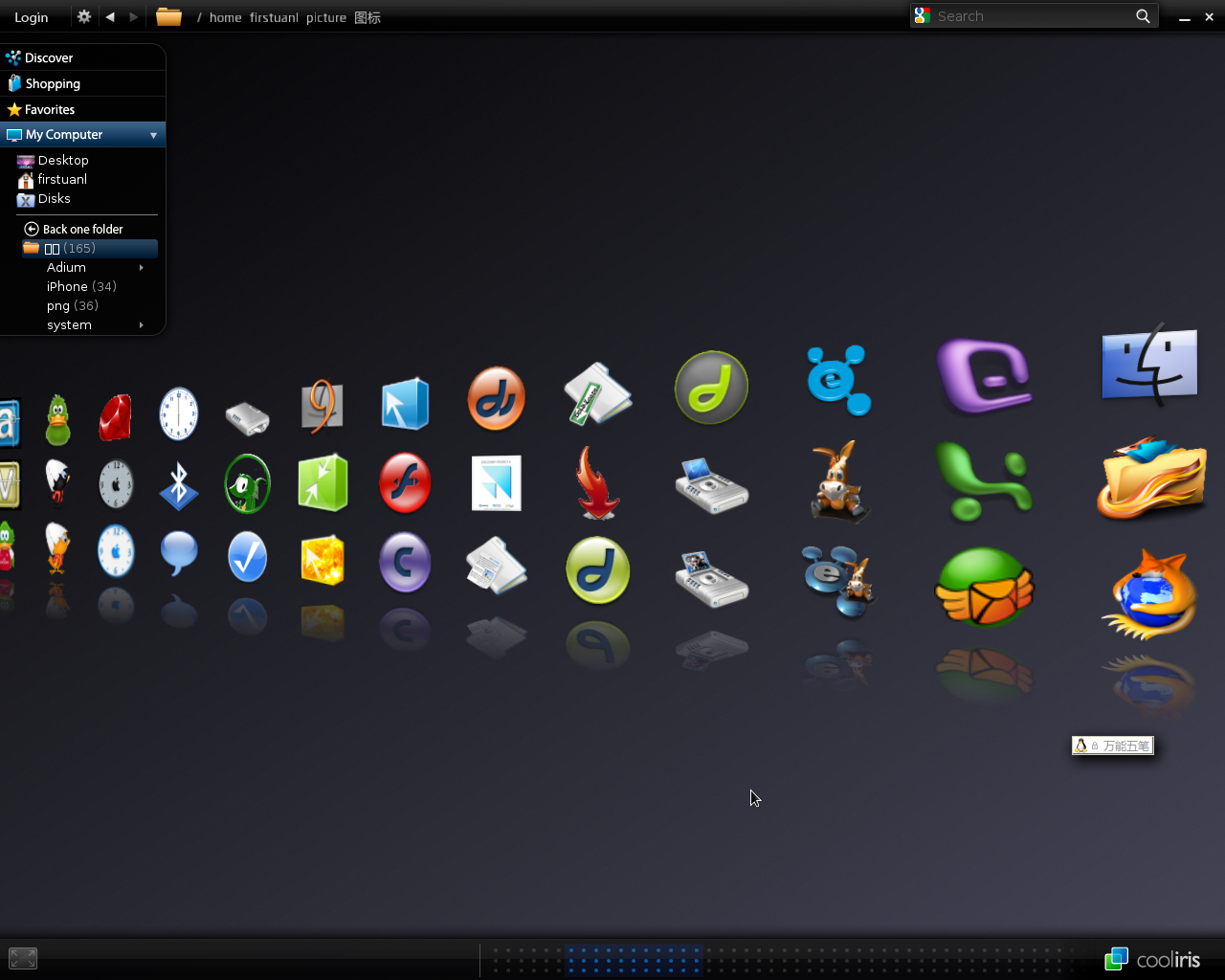This screenshot has width=1225, height=980.
Task: Go forward with the right arrow
Action: tap(134, 16)
